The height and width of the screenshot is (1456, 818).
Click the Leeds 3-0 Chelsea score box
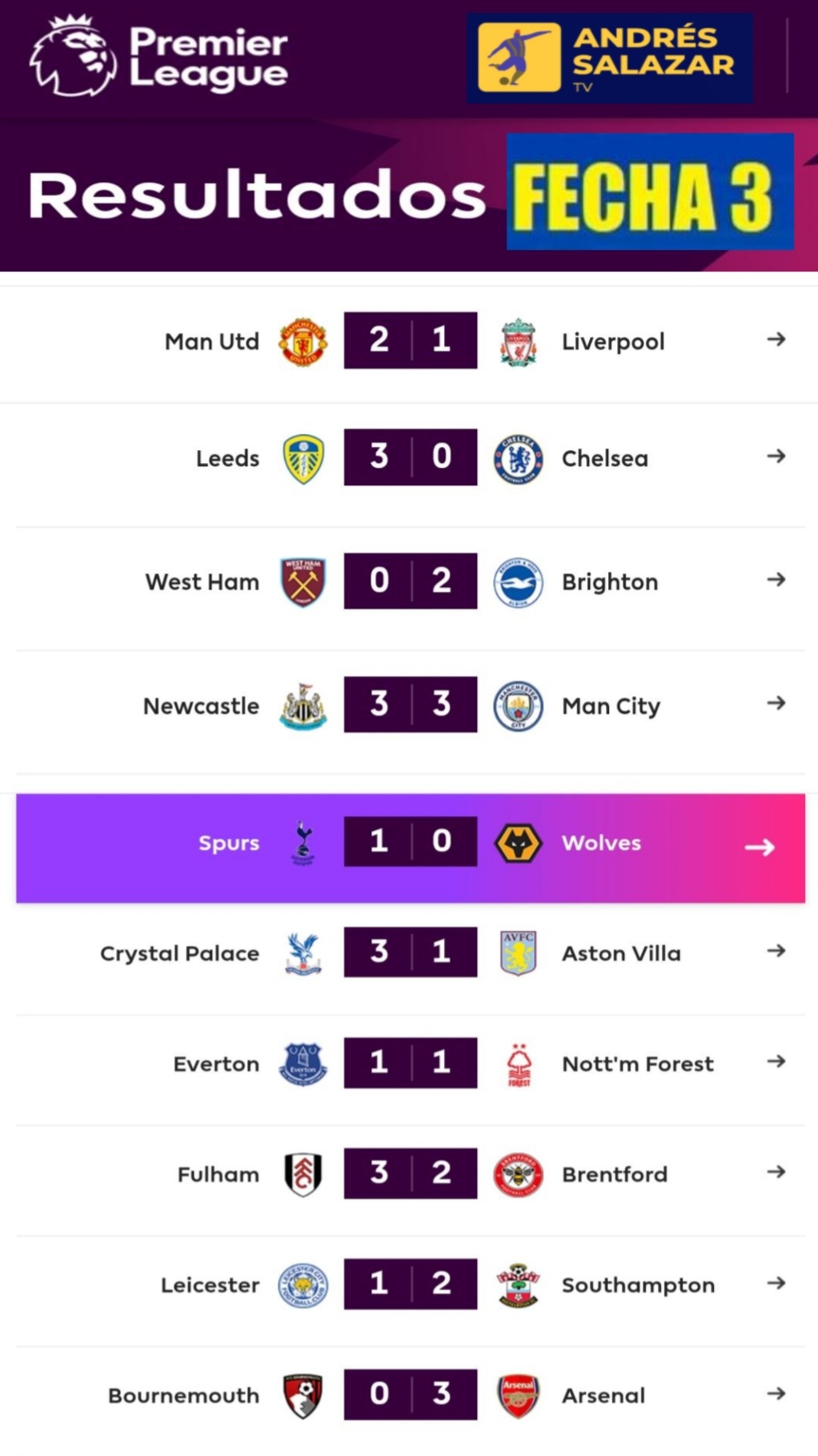[411, 457]
